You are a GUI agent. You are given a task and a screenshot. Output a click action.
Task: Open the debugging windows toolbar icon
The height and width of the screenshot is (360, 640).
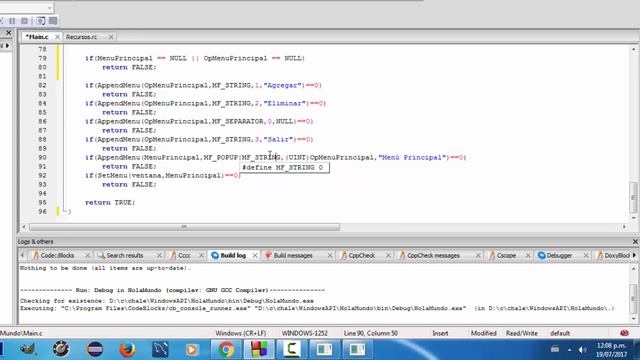(x=40, y=21)
